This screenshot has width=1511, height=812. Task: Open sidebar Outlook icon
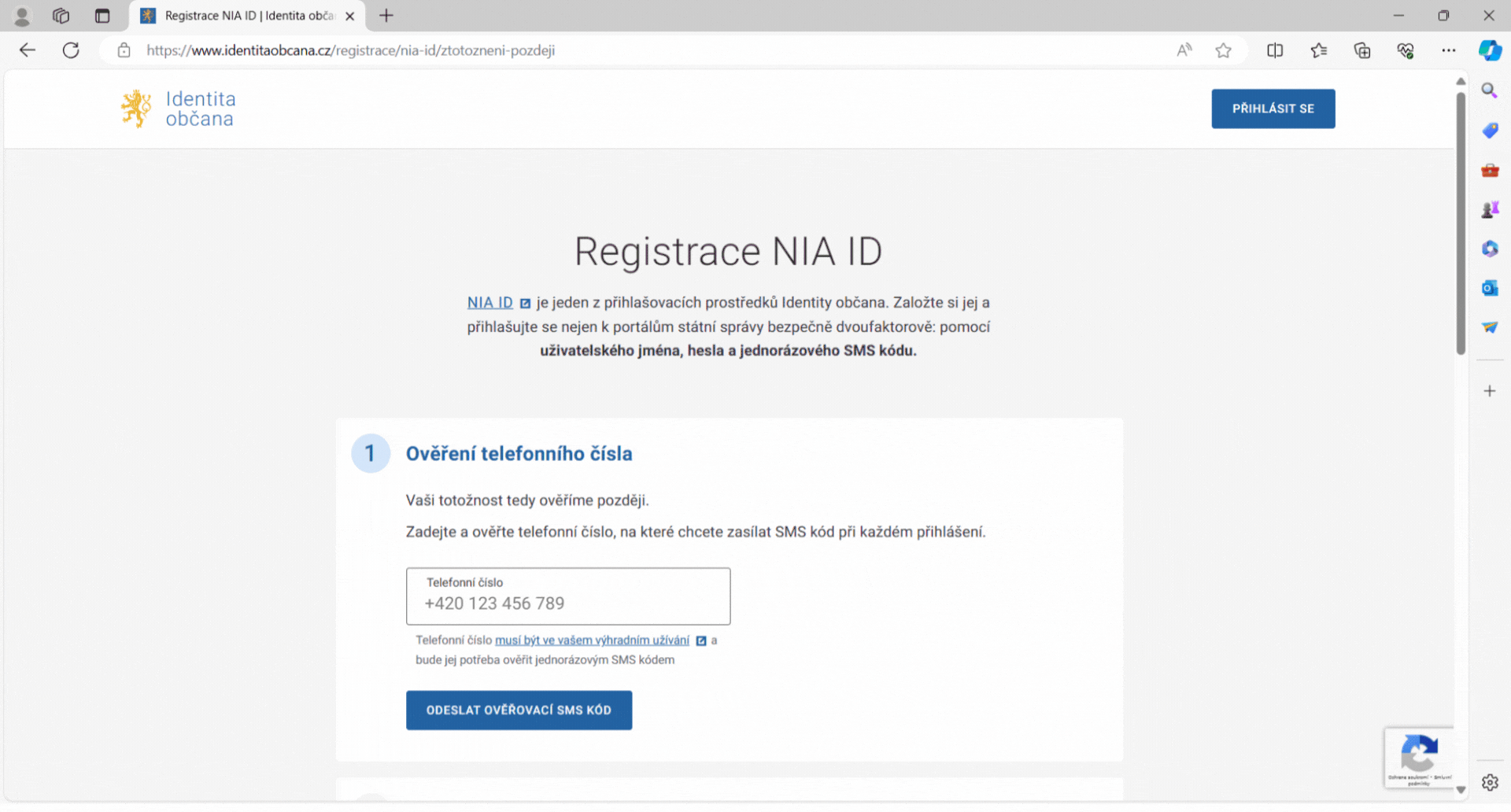(1490, 288)
